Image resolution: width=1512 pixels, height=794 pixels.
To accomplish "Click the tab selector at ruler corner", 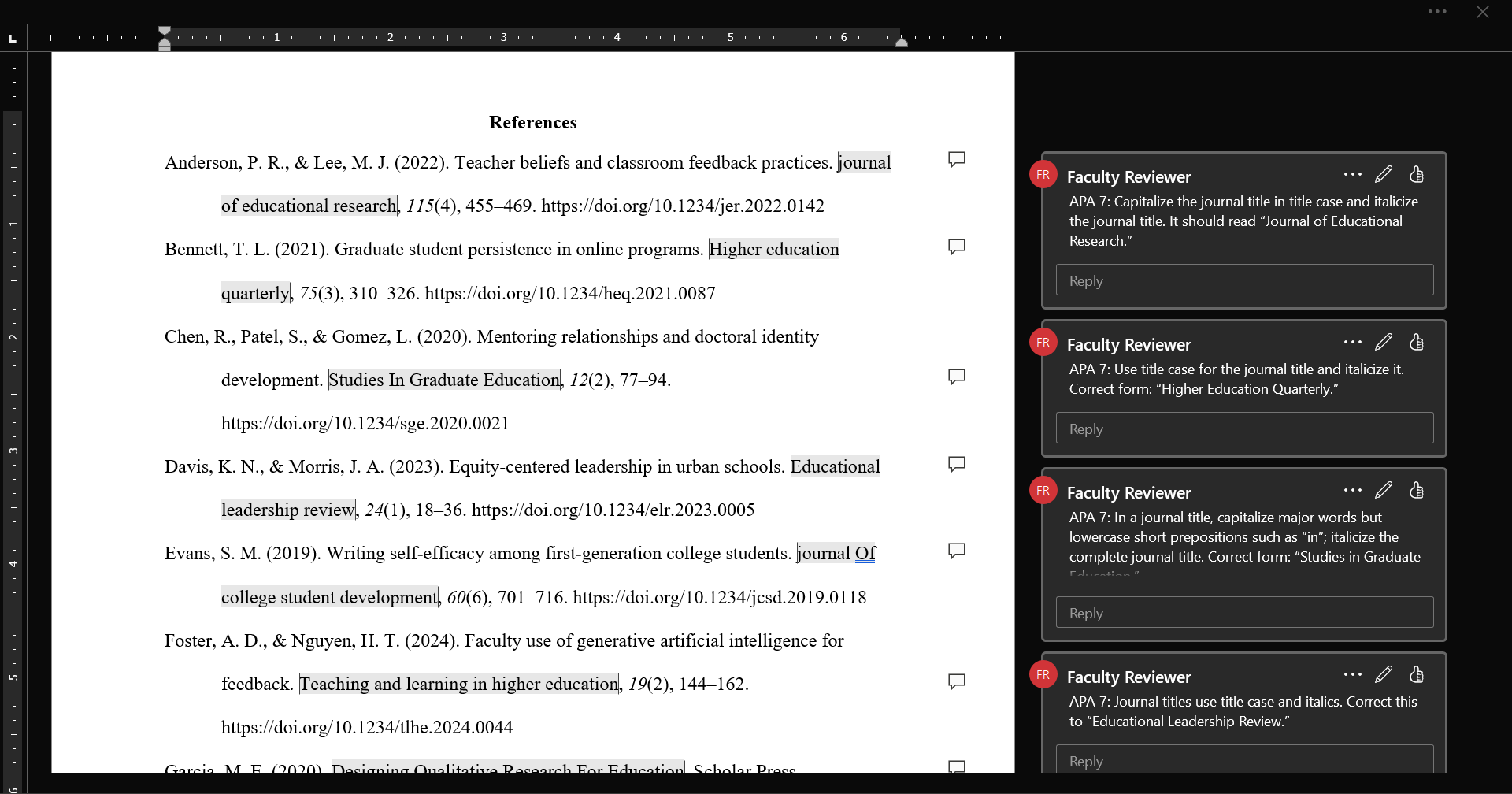I will tap(13, 38).
